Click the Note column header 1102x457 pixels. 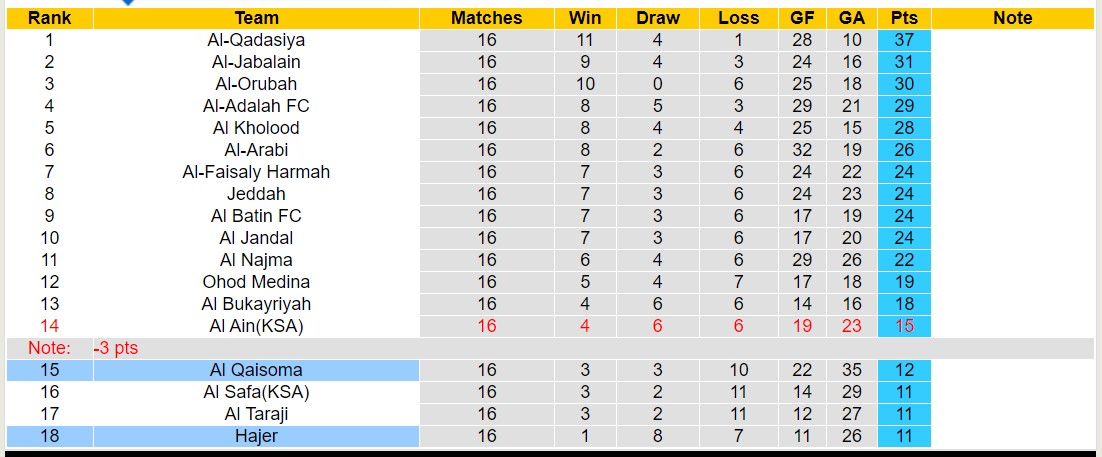coord(1012,18)
